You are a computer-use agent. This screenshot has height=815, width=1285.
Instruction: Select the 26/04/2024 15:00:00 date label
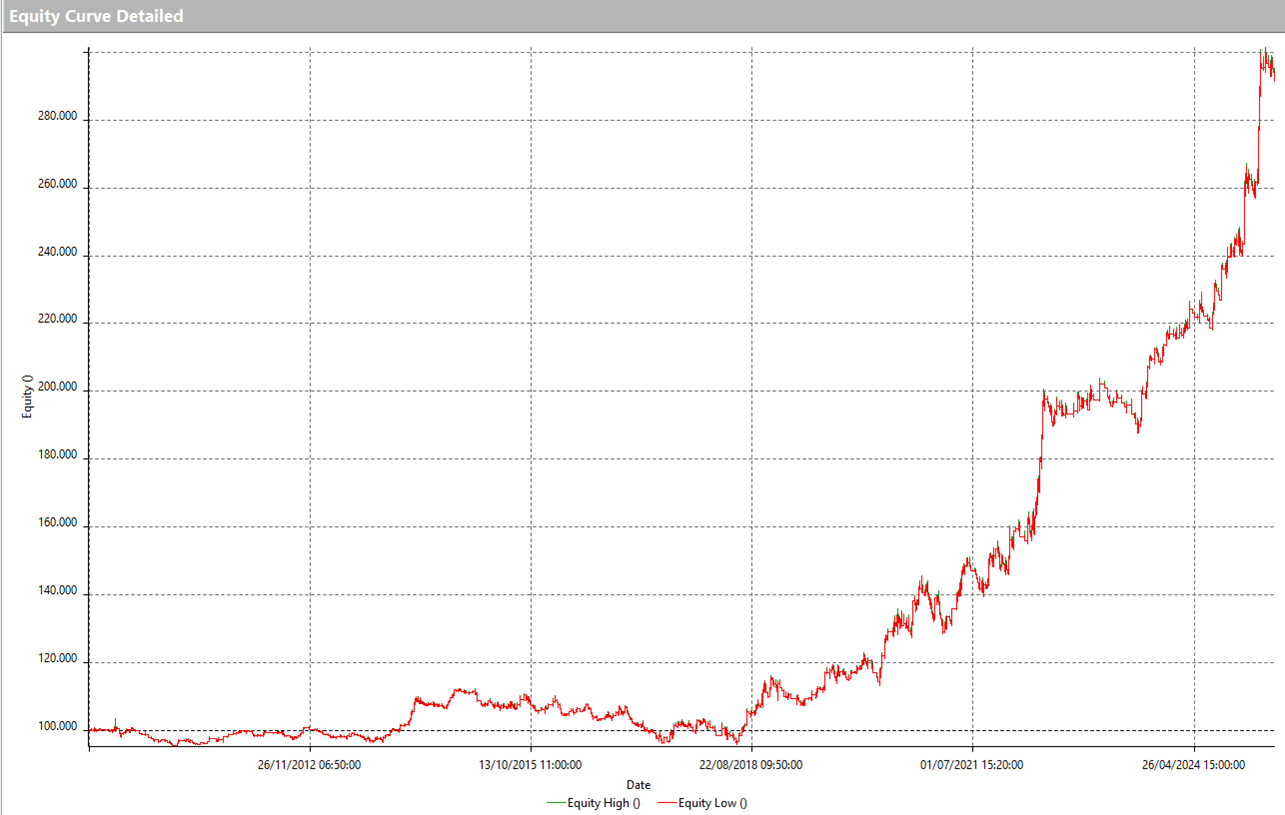(x=1194, y=766)
